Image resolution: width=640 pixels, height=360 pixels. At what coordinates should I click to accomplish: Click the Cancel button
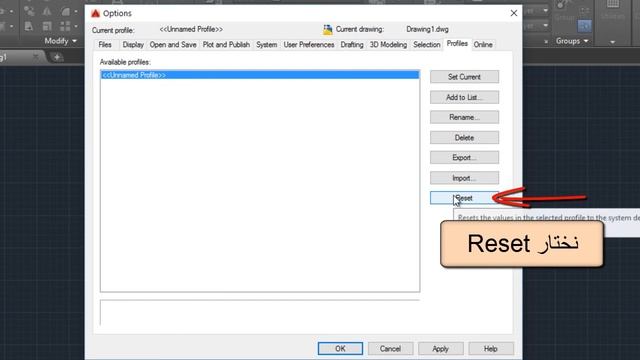tap(390, 349)
